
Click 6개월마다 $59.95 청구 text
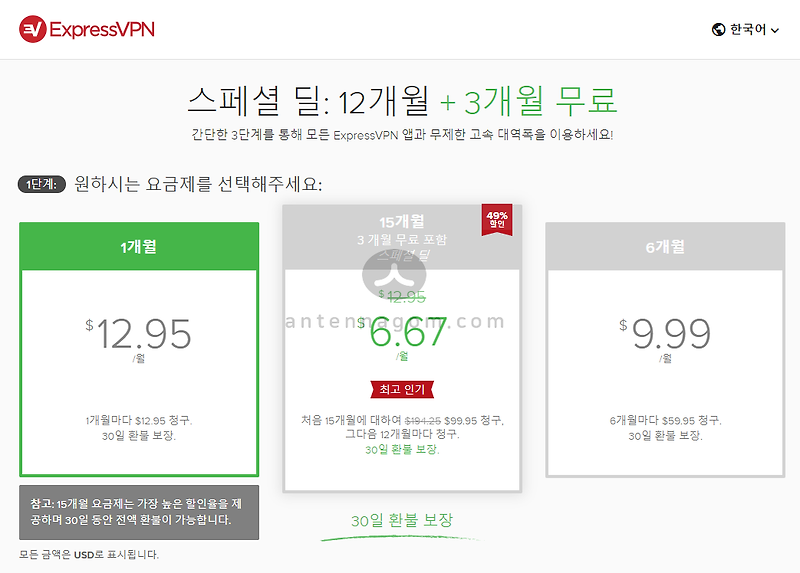[x=665, y=420]
